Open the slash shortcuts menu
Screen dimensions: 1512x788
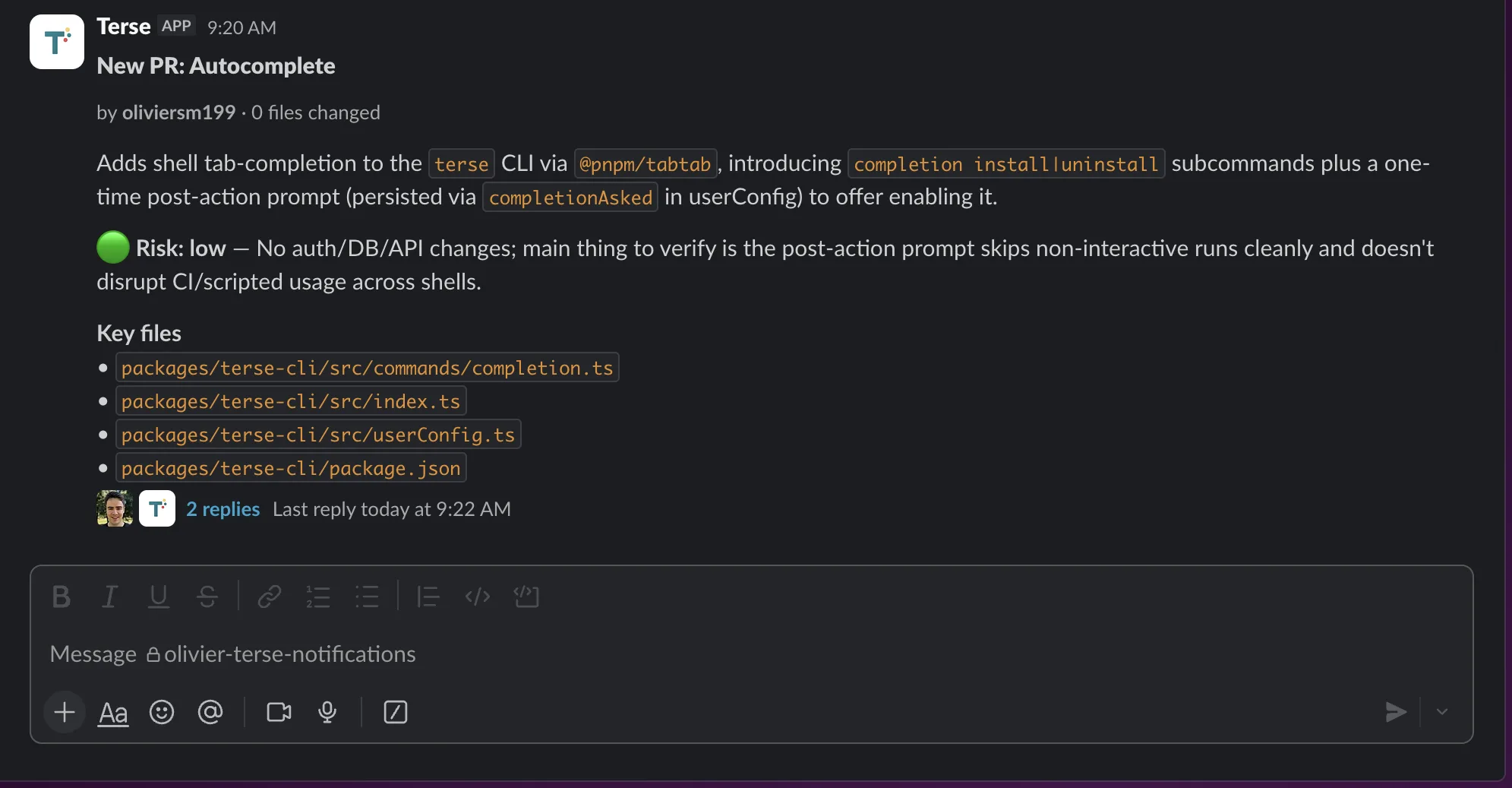pos(396,712)
